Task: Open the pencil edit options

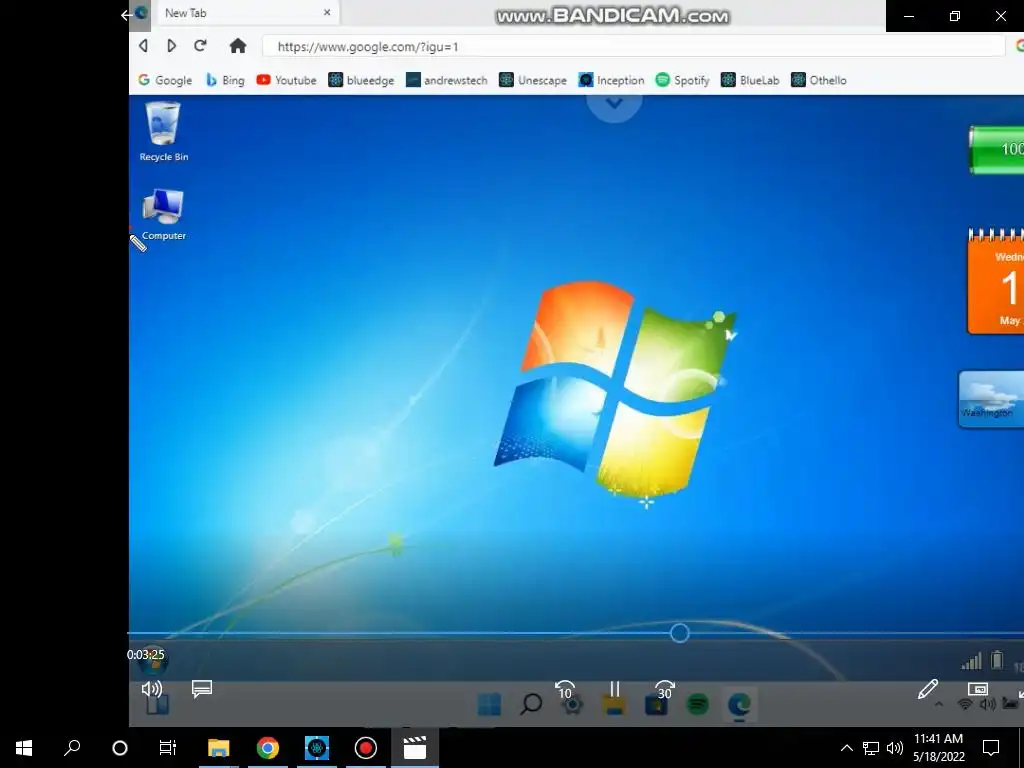Action: point(927,689)
